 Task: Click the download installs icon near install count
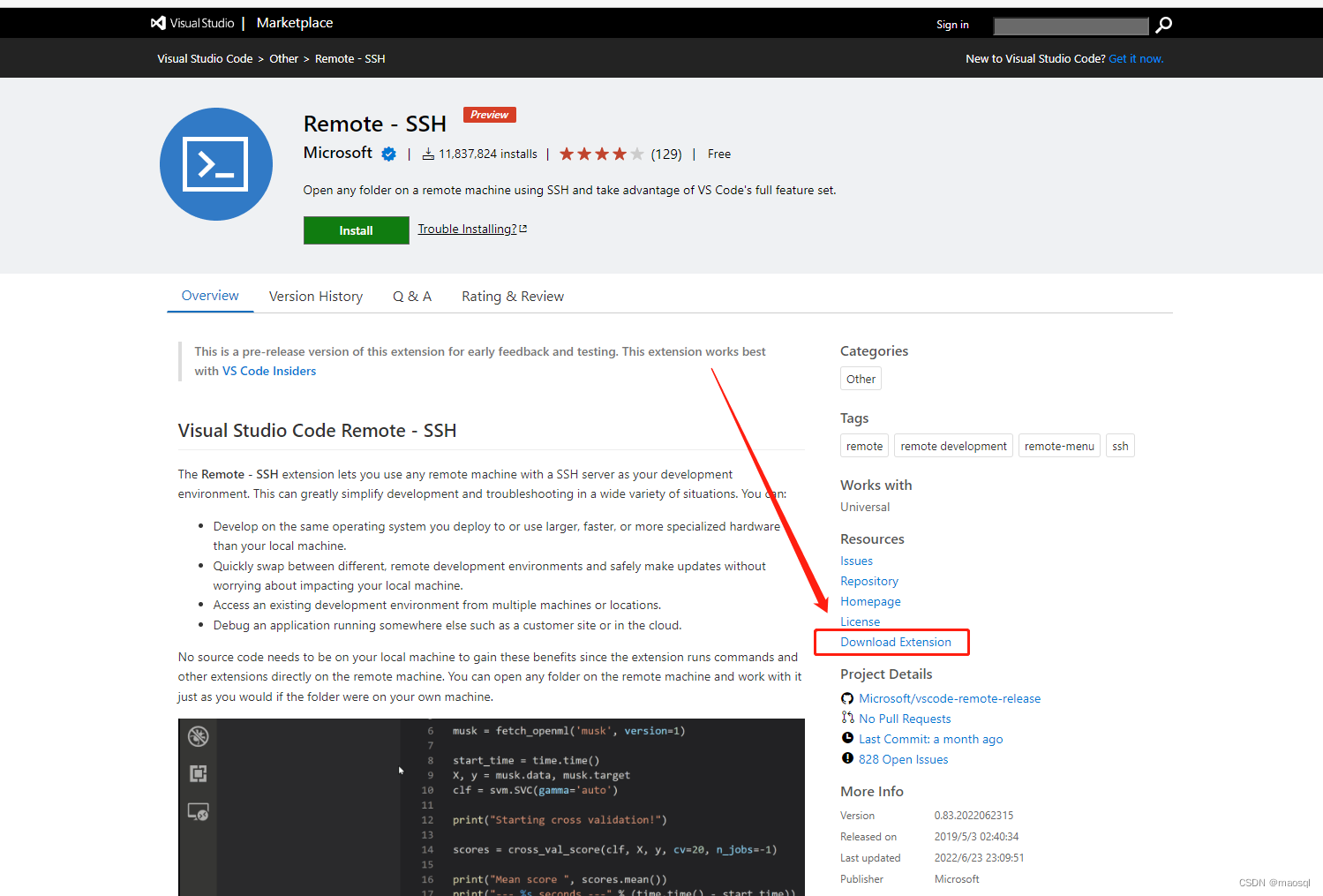pyautogui.click(x=428, y=153)
